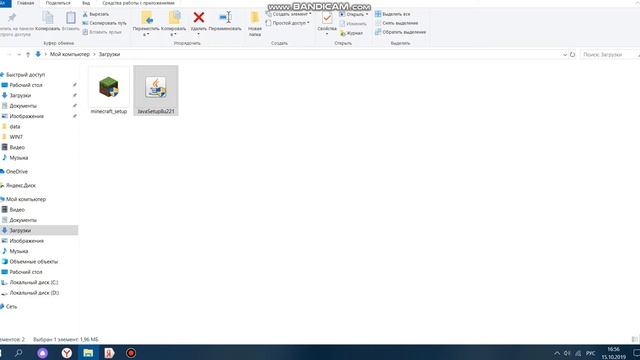Click Загрузки in the address bar path

(109, 54)
